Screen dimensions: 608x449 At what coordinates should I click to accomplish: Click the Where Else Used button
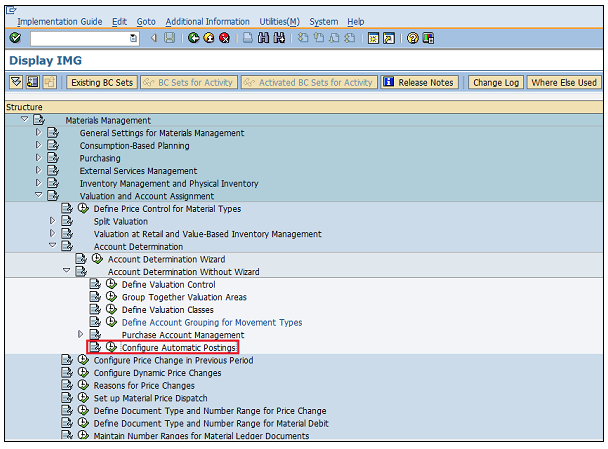[563, 83]
